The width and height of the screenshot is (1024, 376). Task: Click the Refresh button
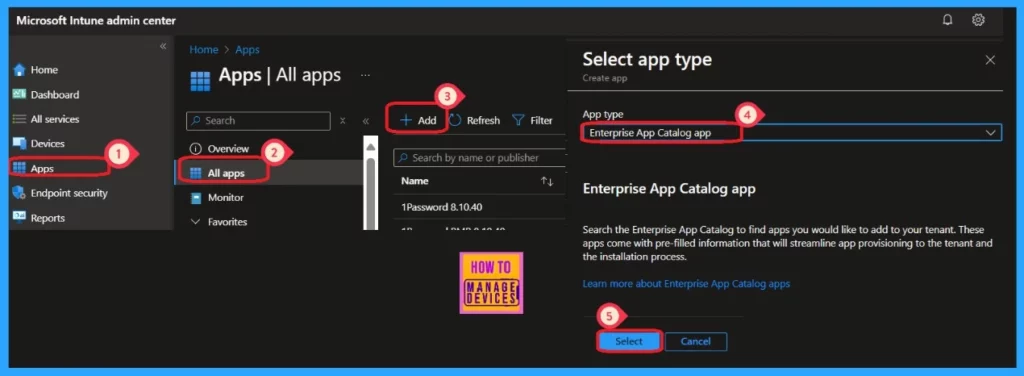coord(475,120)
